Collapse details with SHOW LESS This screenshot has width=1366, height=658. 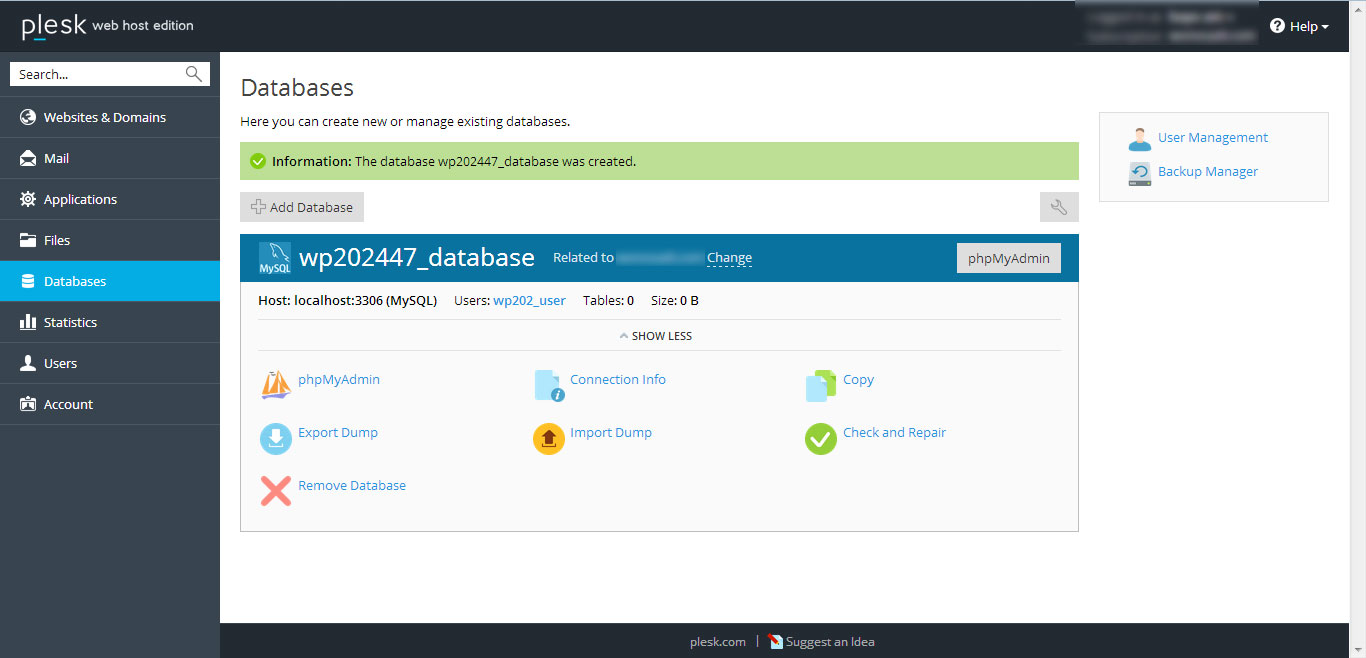tap(656, 336)
